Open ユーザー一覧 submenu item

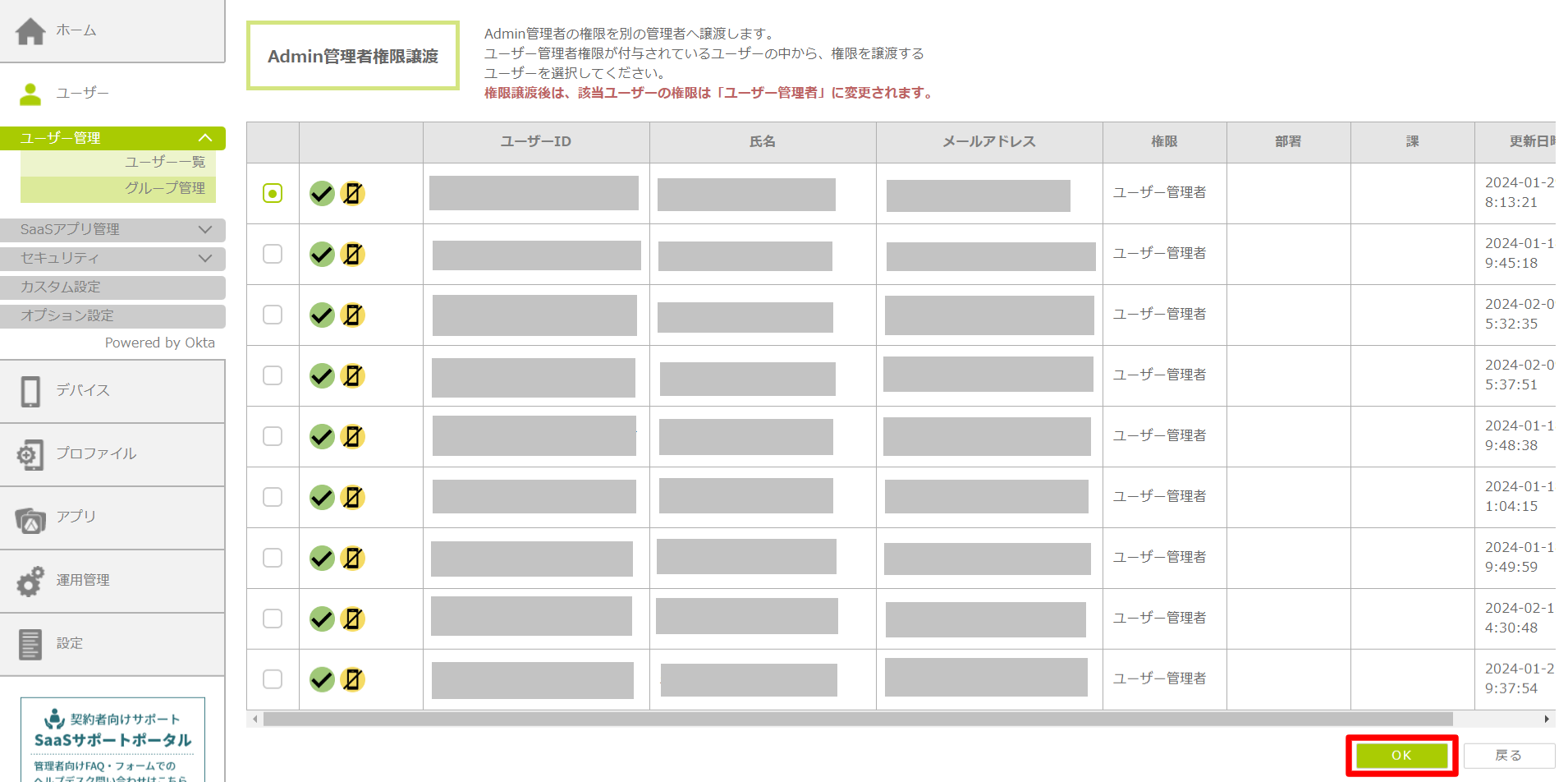point(164,163)
